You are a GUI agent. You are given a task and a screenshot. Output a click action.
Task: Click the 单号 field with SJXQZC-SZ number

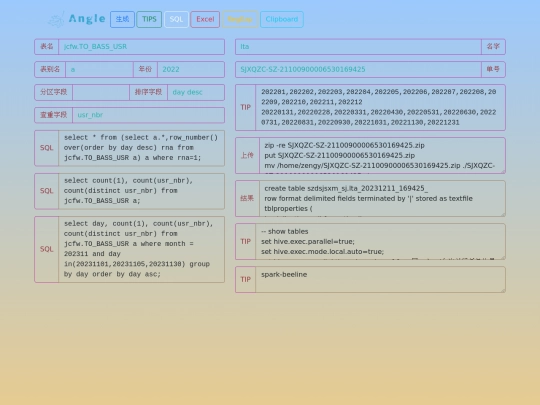(x=358, y=69)
